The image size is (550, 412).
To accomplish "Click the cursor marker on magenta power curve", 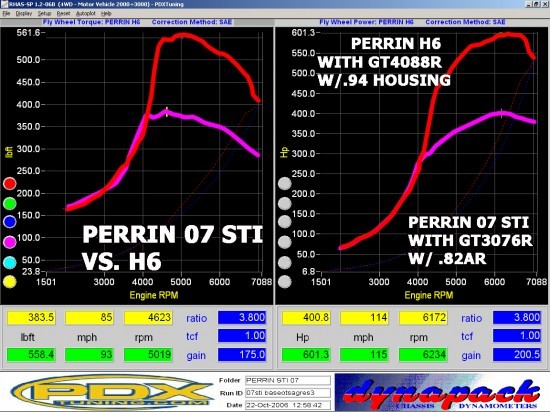I will [501, 113].
